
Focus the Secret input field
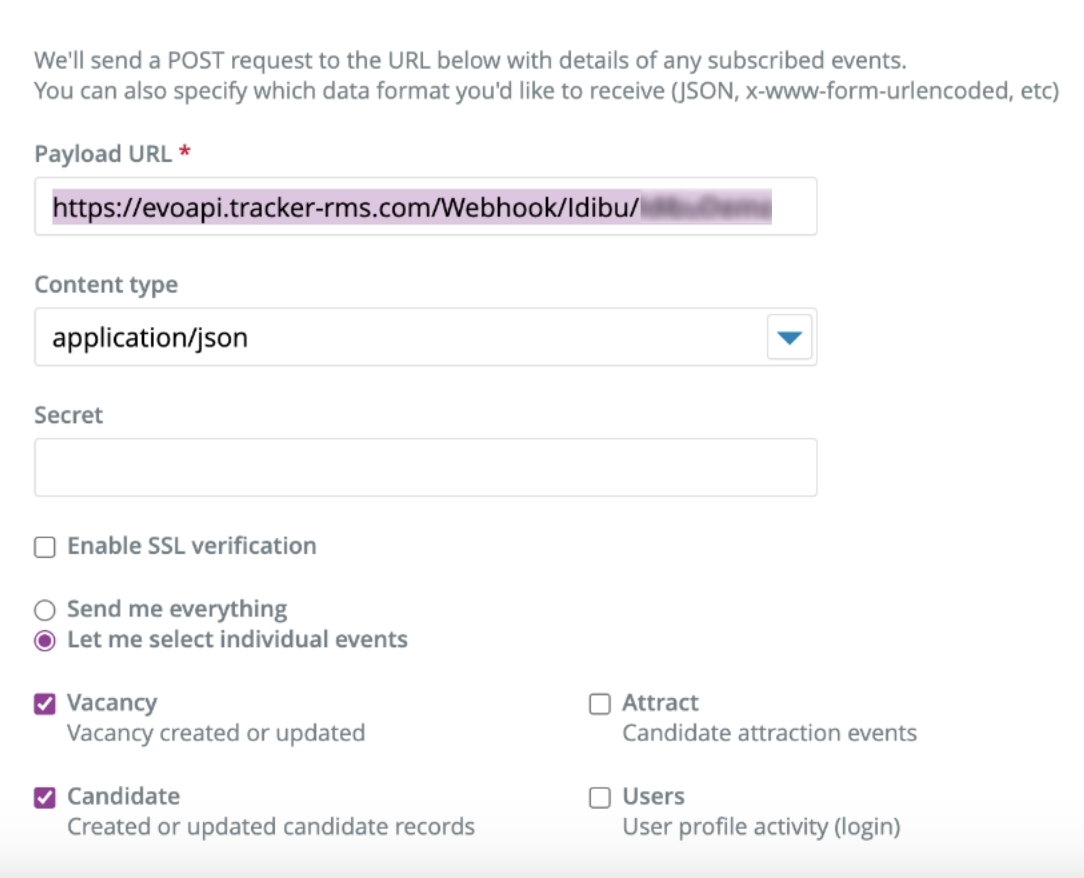425,467
